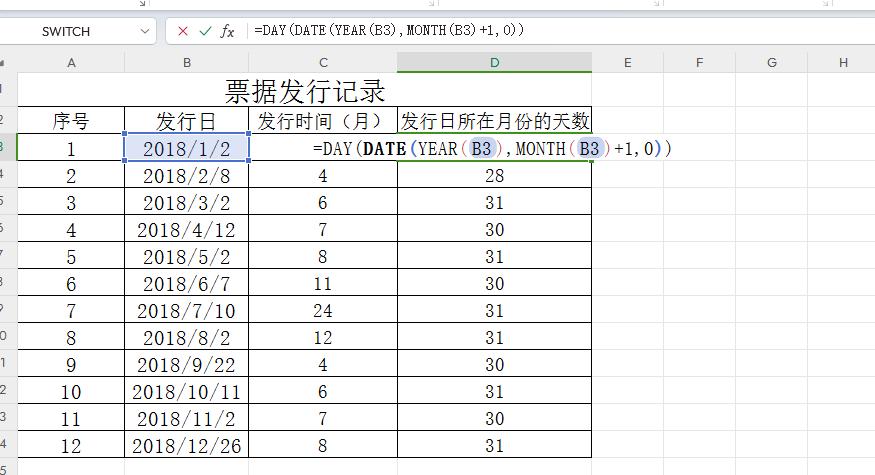Click the 发行日 header cell
This screenshot has width=875, height=475.
186,120
